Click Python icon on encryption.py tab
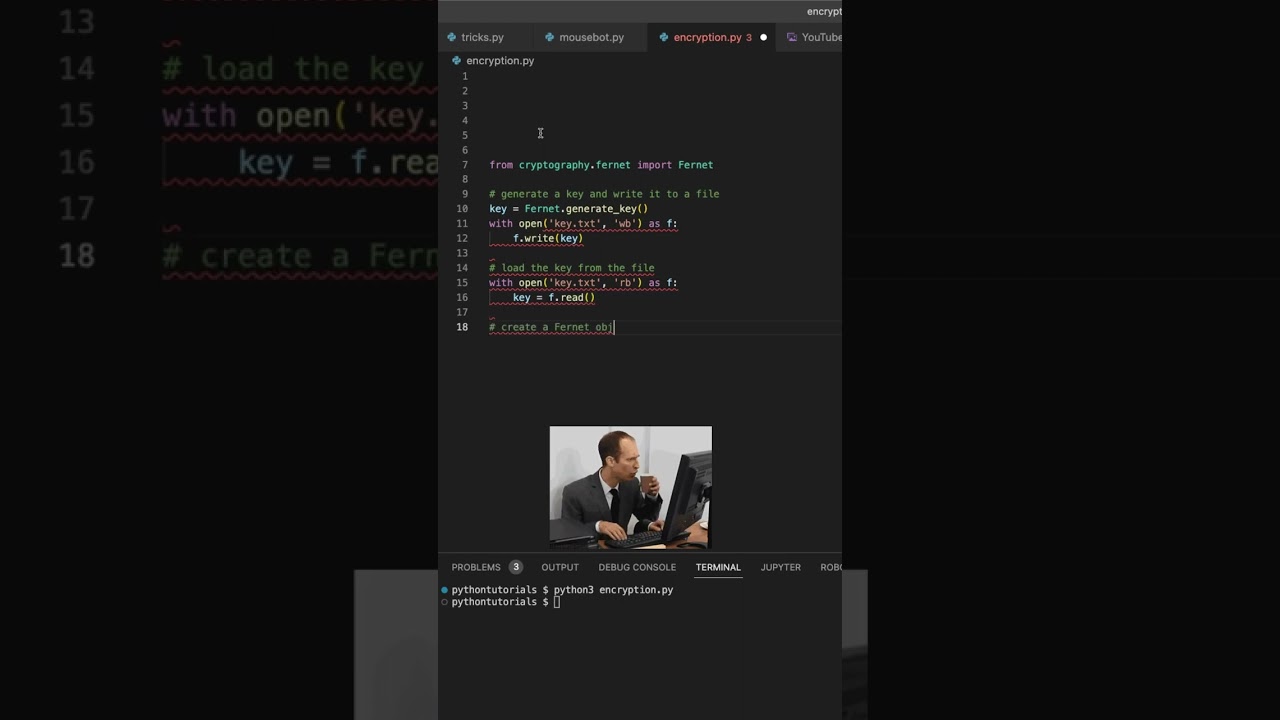This screenshot has width=1280, height=720. (664, 37)
